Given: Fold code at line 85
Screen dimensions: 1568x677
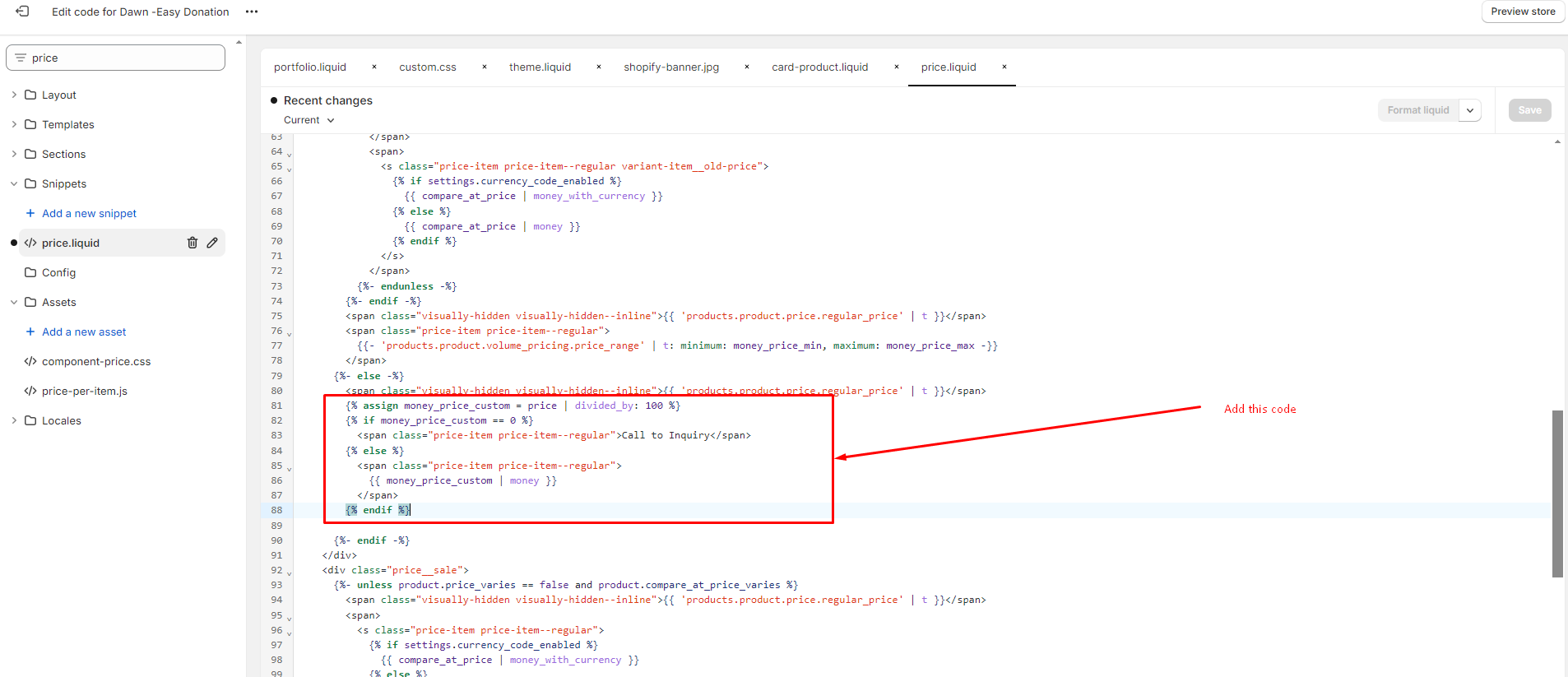Looking at the screenshot, I should click(289, 468).
